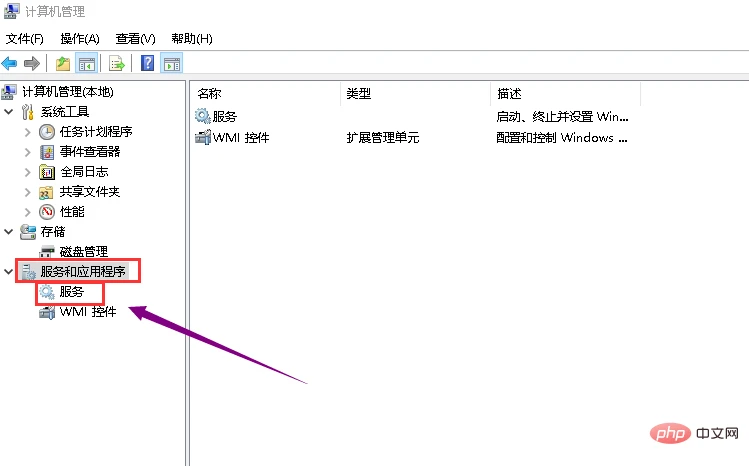Open the 操作(A) menu
Screen dimensions: 749x466
click(x=80, y=39)
